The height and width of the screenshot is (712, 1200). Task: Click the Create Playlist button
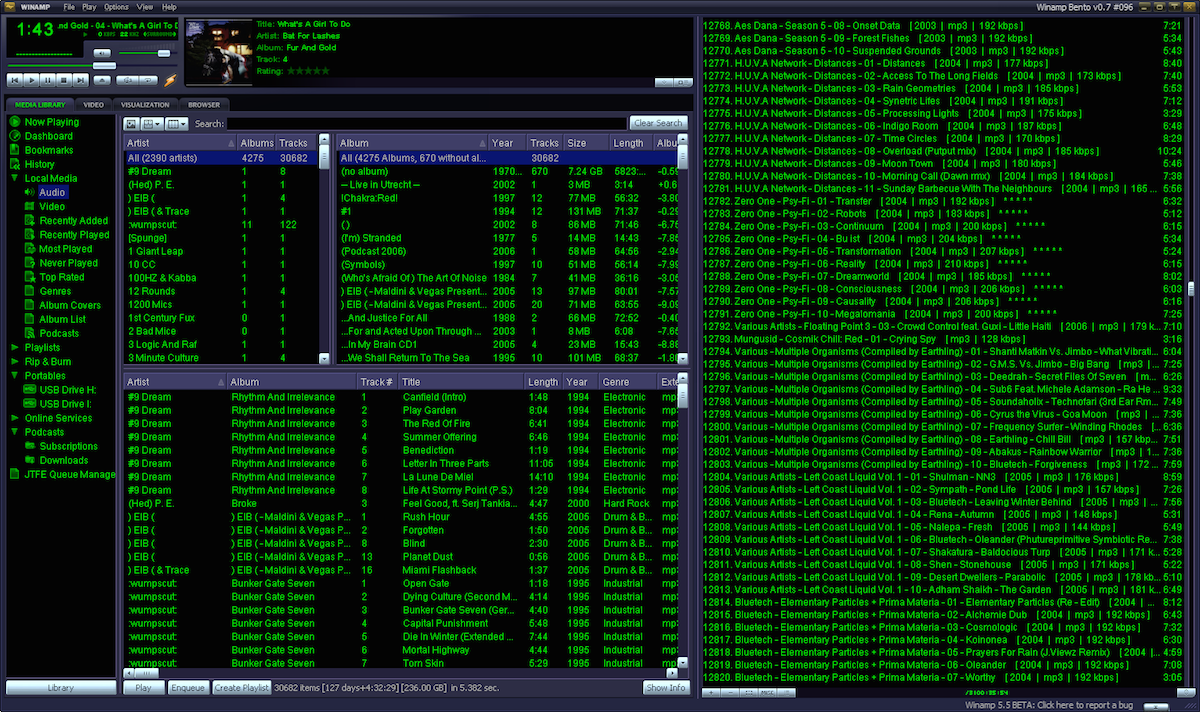click(241, 688)
